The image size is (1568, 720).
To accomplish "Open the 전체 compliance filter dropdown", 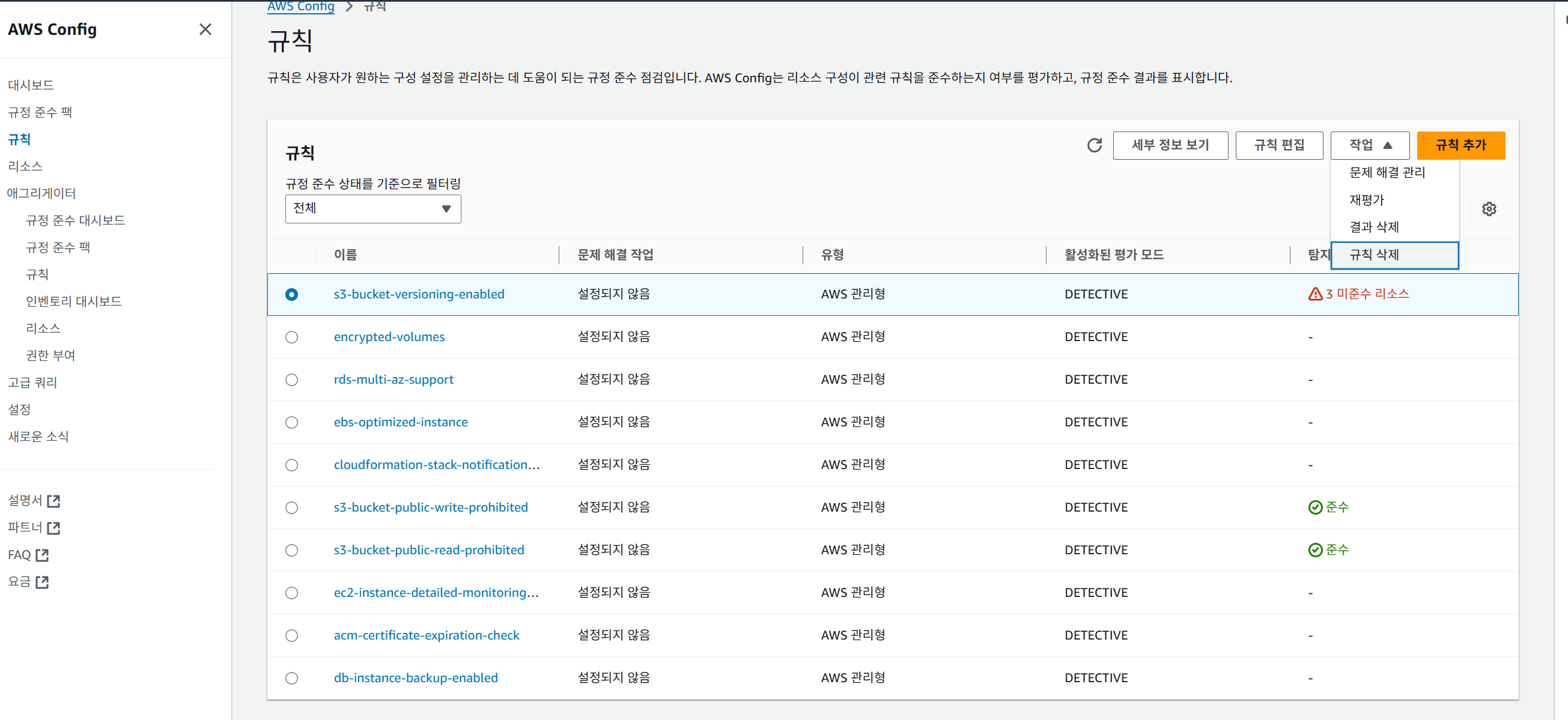I will point(372,209).
